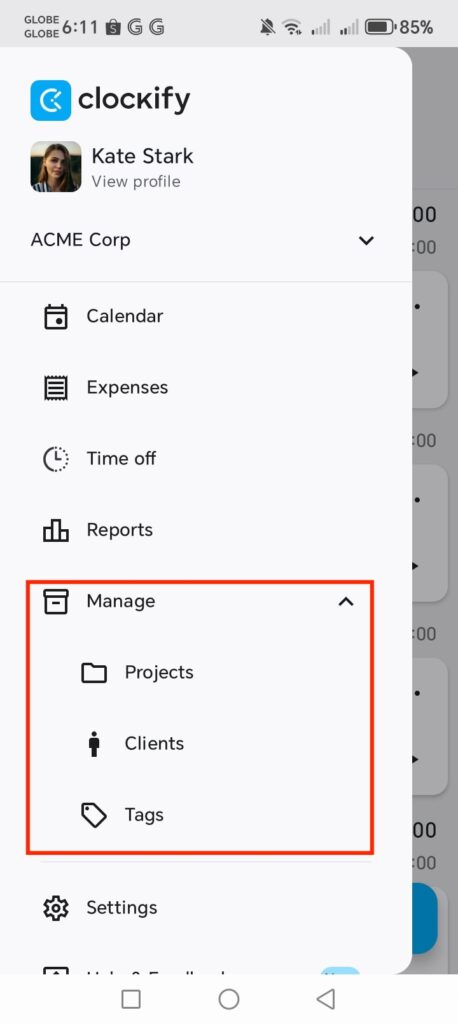Open View profile link
This screenshot has height=1024, width=458.
click(x=136, y=182)
